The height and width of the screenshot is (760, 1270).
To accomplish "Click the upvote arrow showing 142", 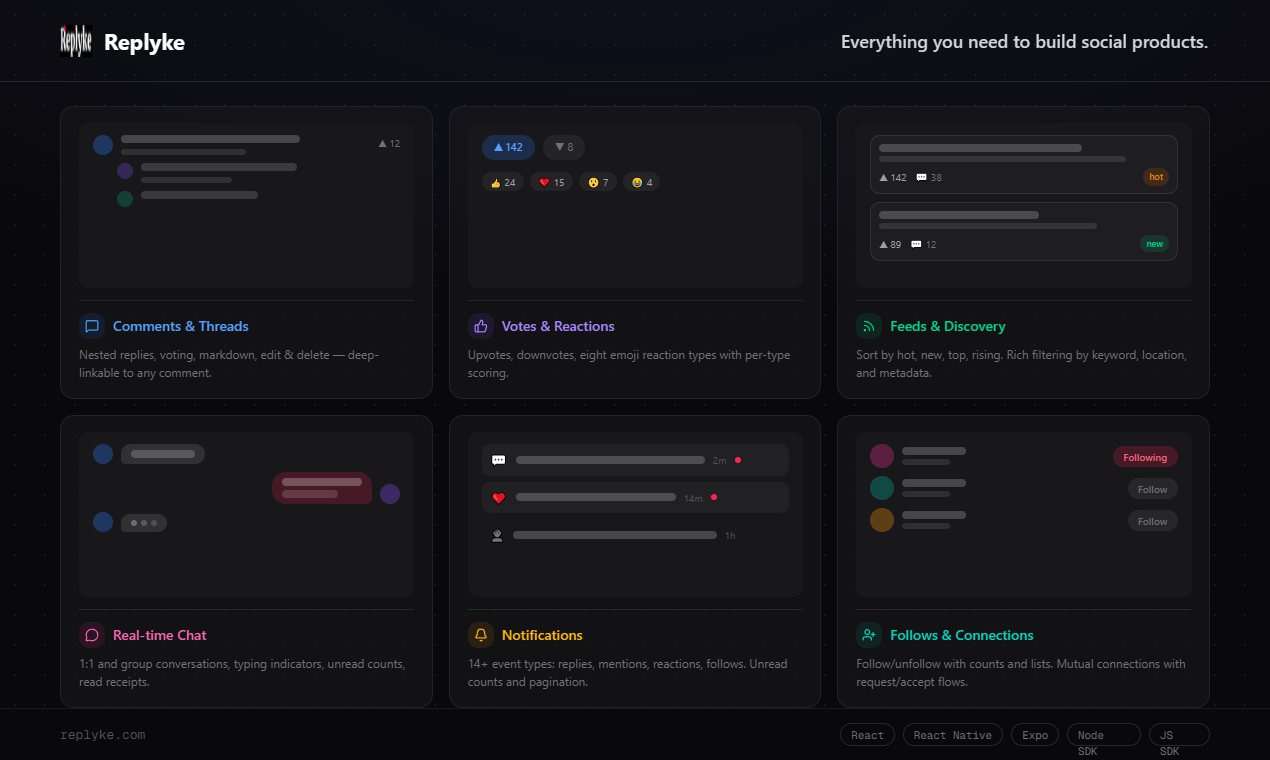I will (508, 147).
